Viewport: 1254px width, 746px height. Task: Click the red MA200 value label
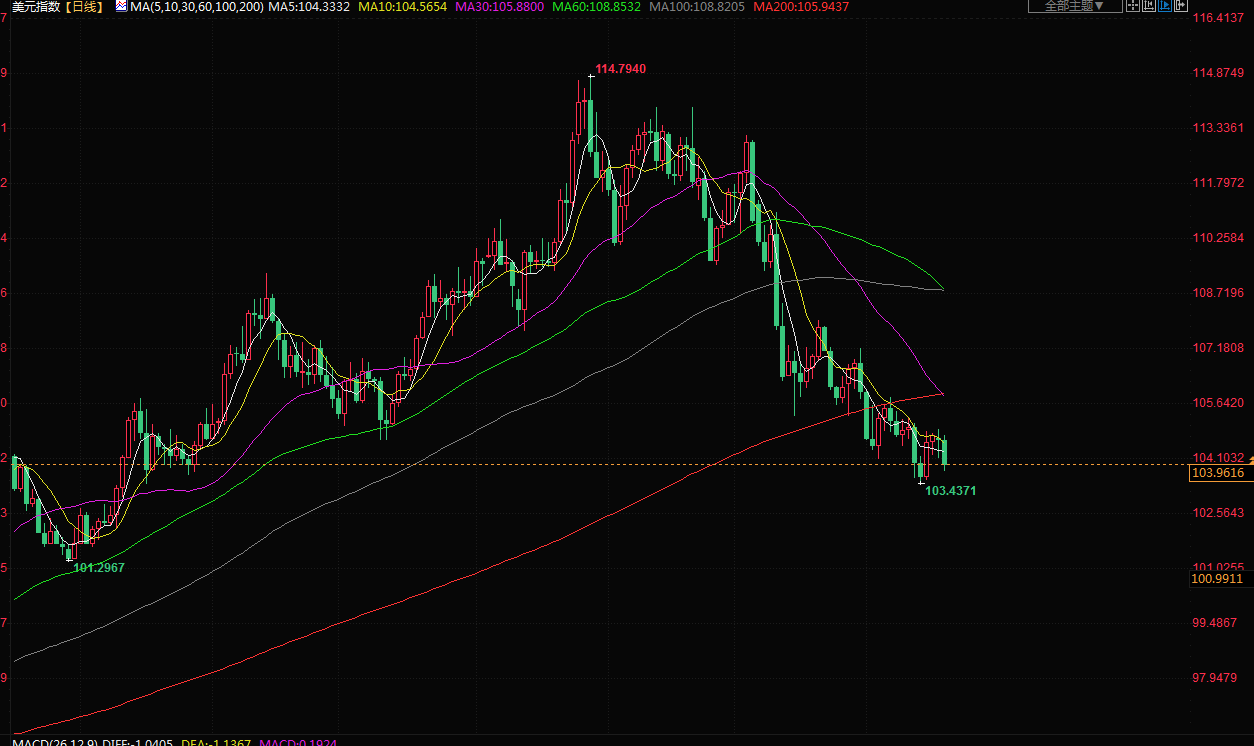[801, 6]
